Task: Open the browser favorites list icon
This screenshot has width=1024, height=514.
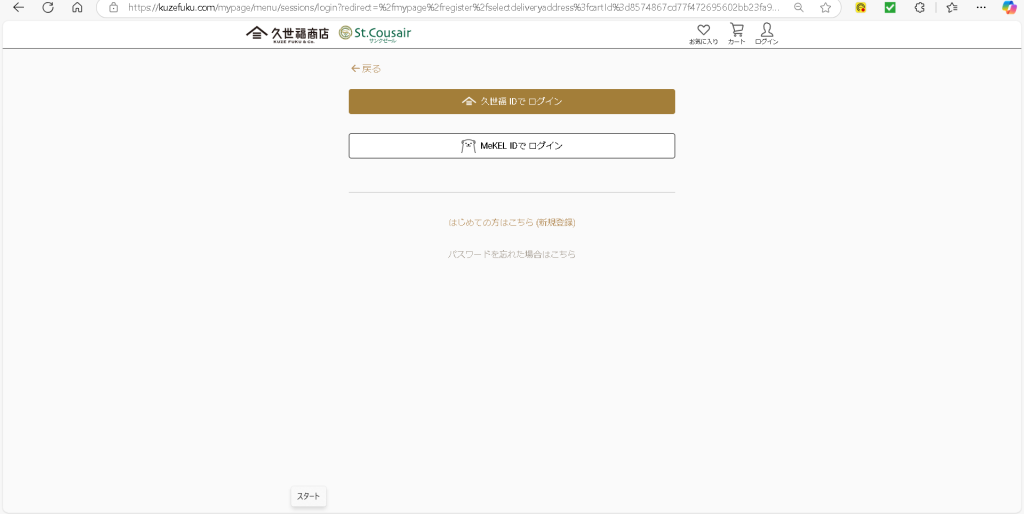Action: [952, 8]
